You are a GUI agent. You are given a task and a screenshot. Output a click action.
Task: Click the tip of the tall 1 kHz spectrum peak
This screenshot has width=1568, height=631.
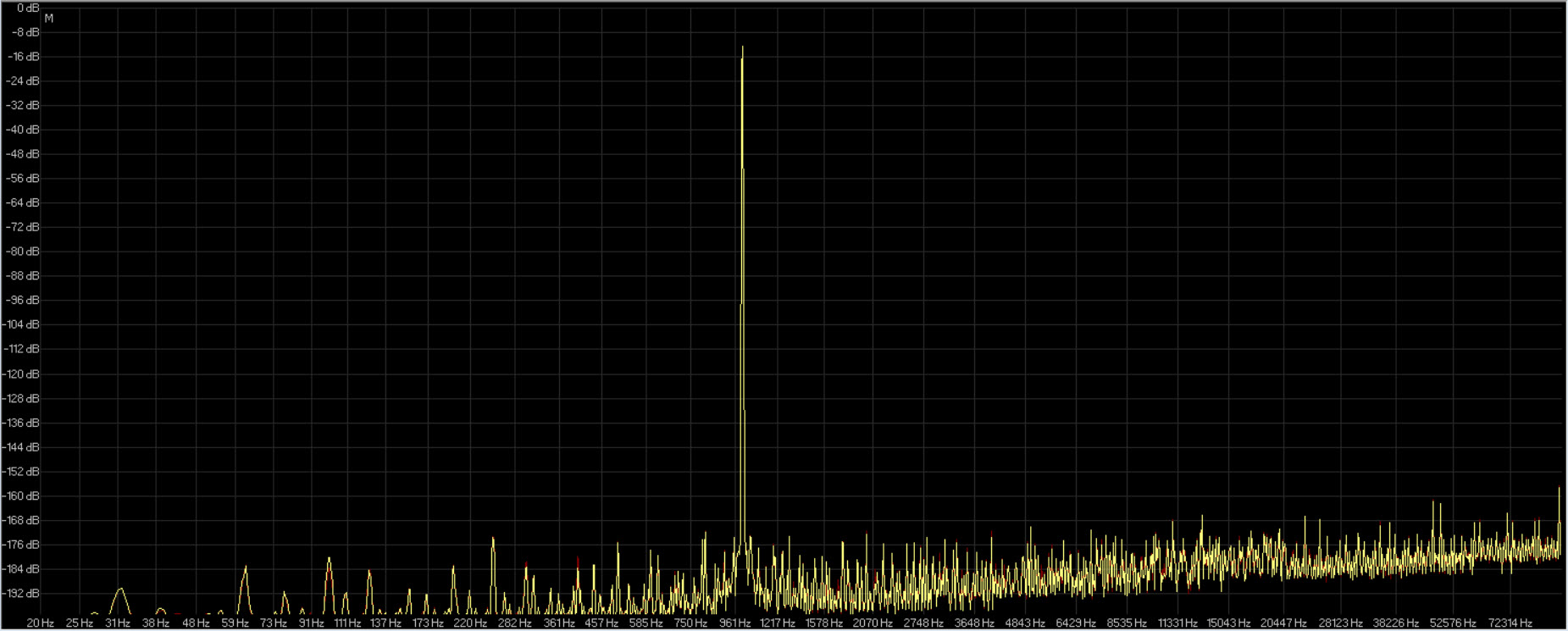[742, 47]
